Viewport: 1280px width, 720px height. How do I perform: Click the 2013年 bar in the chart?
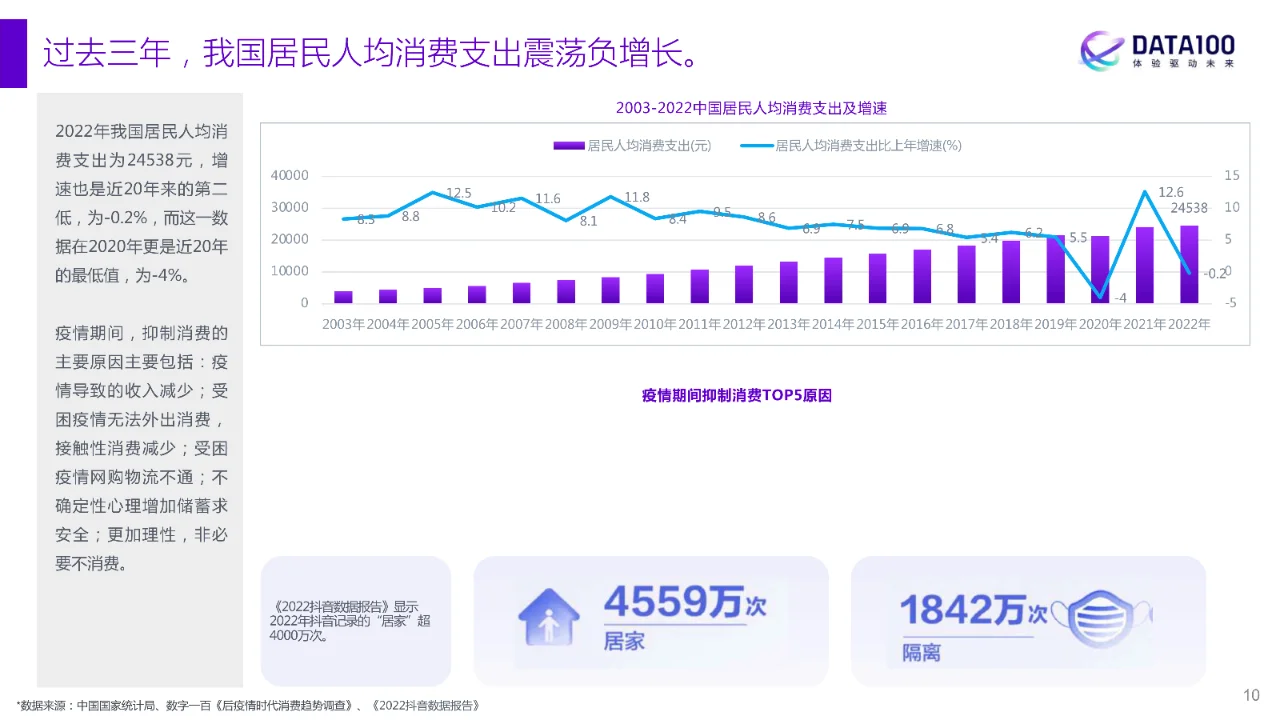788,282
